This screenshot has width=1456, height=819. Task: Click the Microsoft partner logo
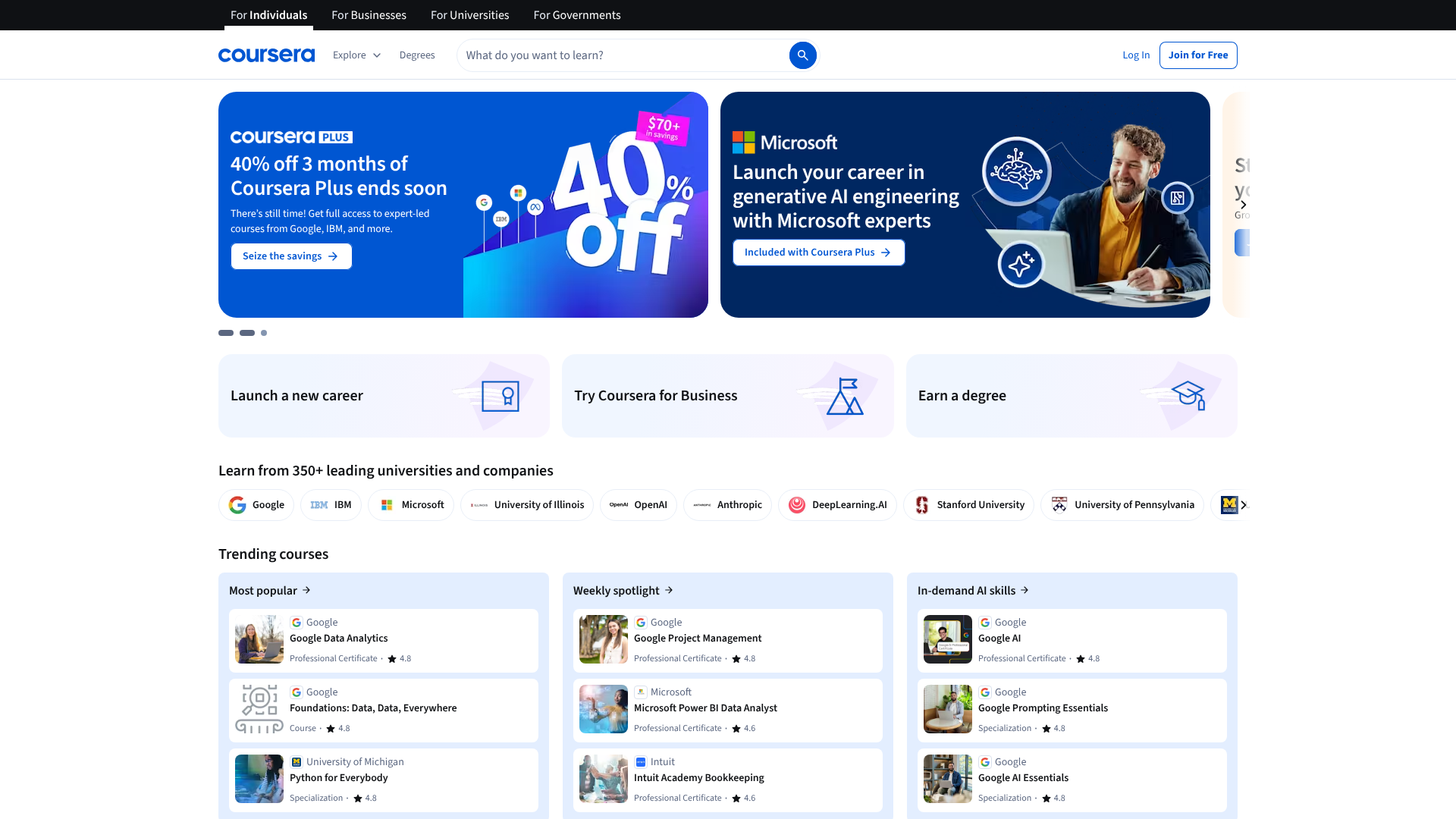pyautogui.click(x=410, y=504)
